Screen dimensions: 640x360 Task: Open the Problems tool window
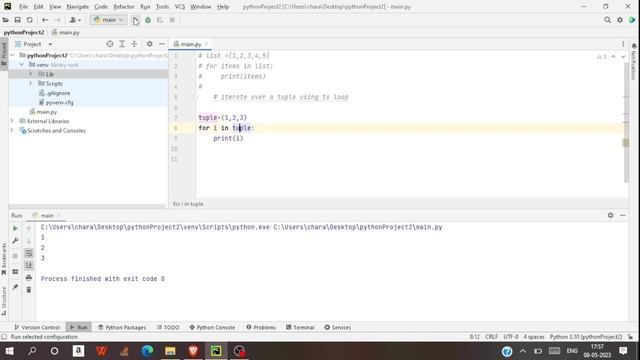(x=261, y=327)
